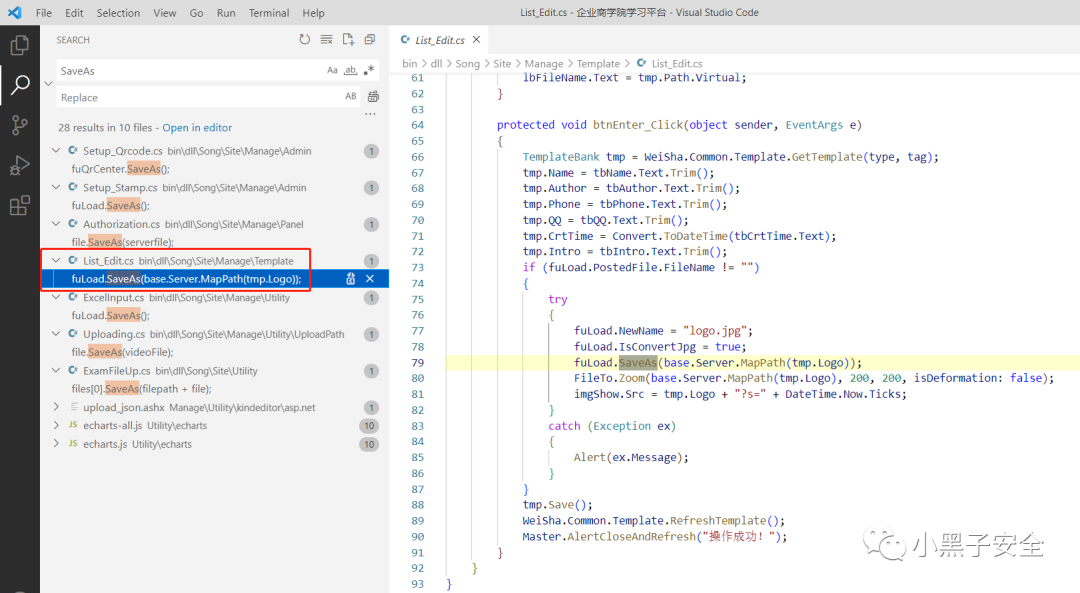Toggle search details ellipsis
The height and width of the screenshot is (593, 1080).
click(371, 114)
